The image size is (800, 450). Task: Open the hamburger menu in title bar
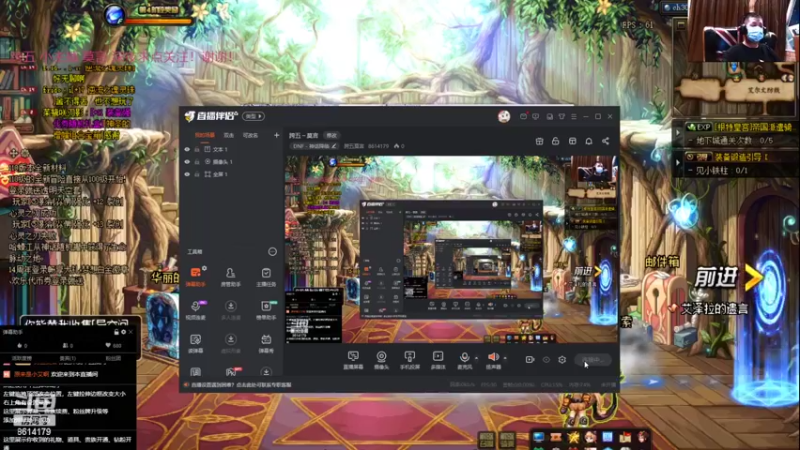(x=574, y=116)
